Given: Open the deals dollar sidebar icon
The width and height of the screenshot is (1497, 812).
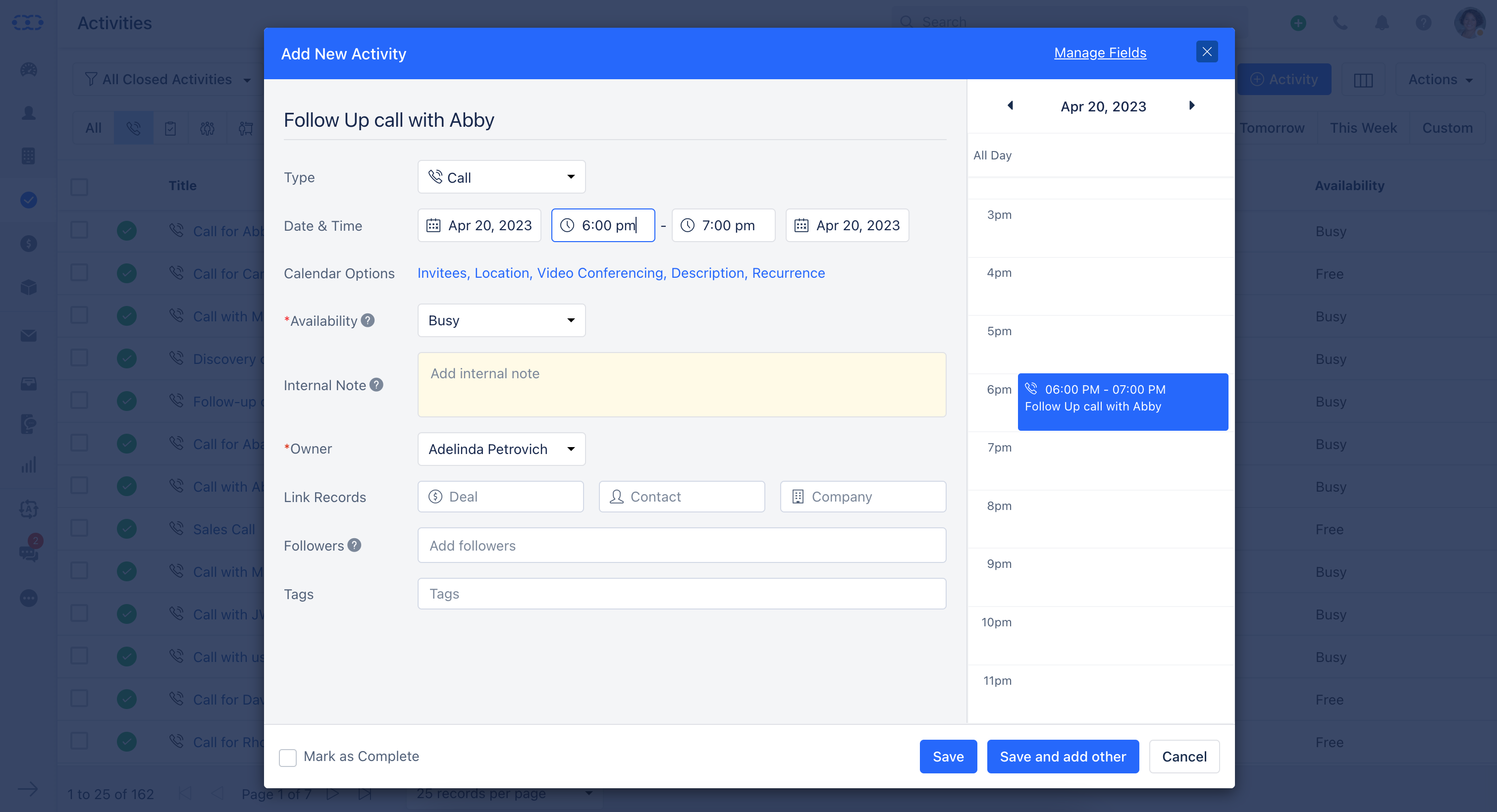Looking at the screenshot, I should pyautogui.click(x=28, y=244).
